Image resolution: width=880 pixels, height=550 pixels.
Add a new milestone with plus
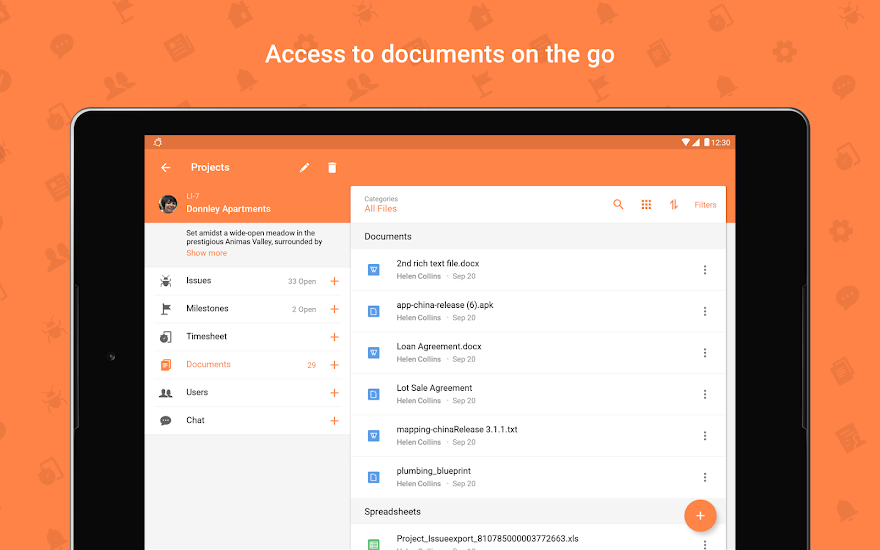coord(334,309)
